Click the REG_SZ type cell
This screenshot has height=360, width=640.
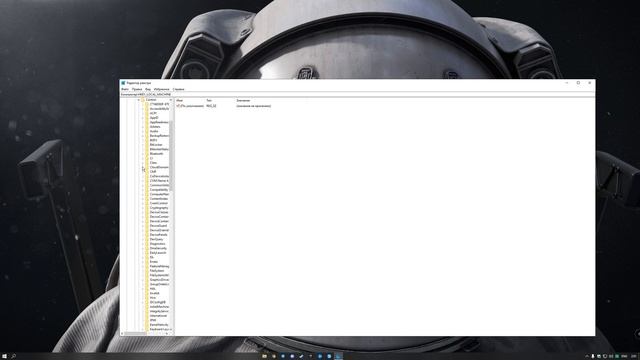tap(211, 106)
